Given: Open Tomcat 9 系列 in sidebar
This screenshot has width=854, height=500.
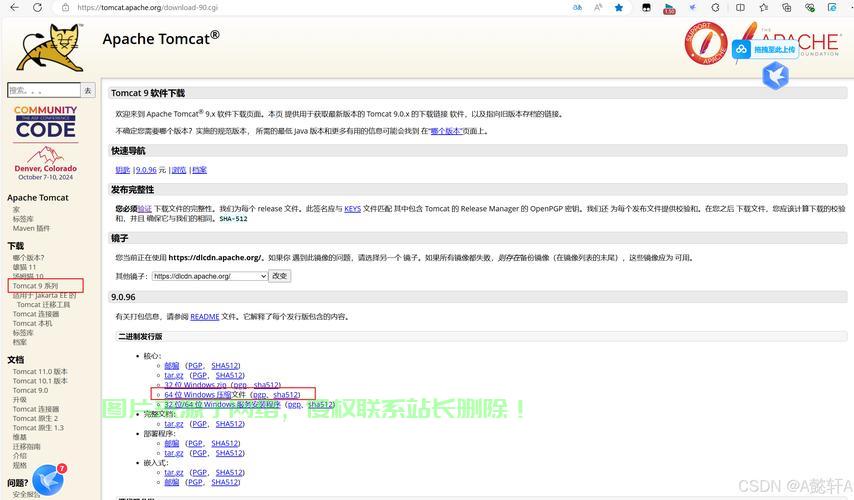Looking at the screenshot, I should point(35,285).
